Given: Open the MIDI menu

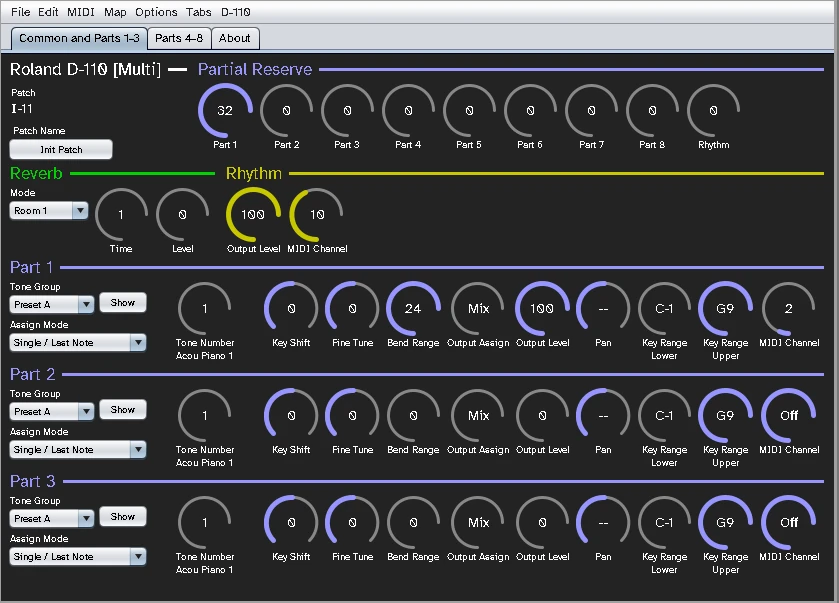Looking at the screenshot, I should (81, 12).
